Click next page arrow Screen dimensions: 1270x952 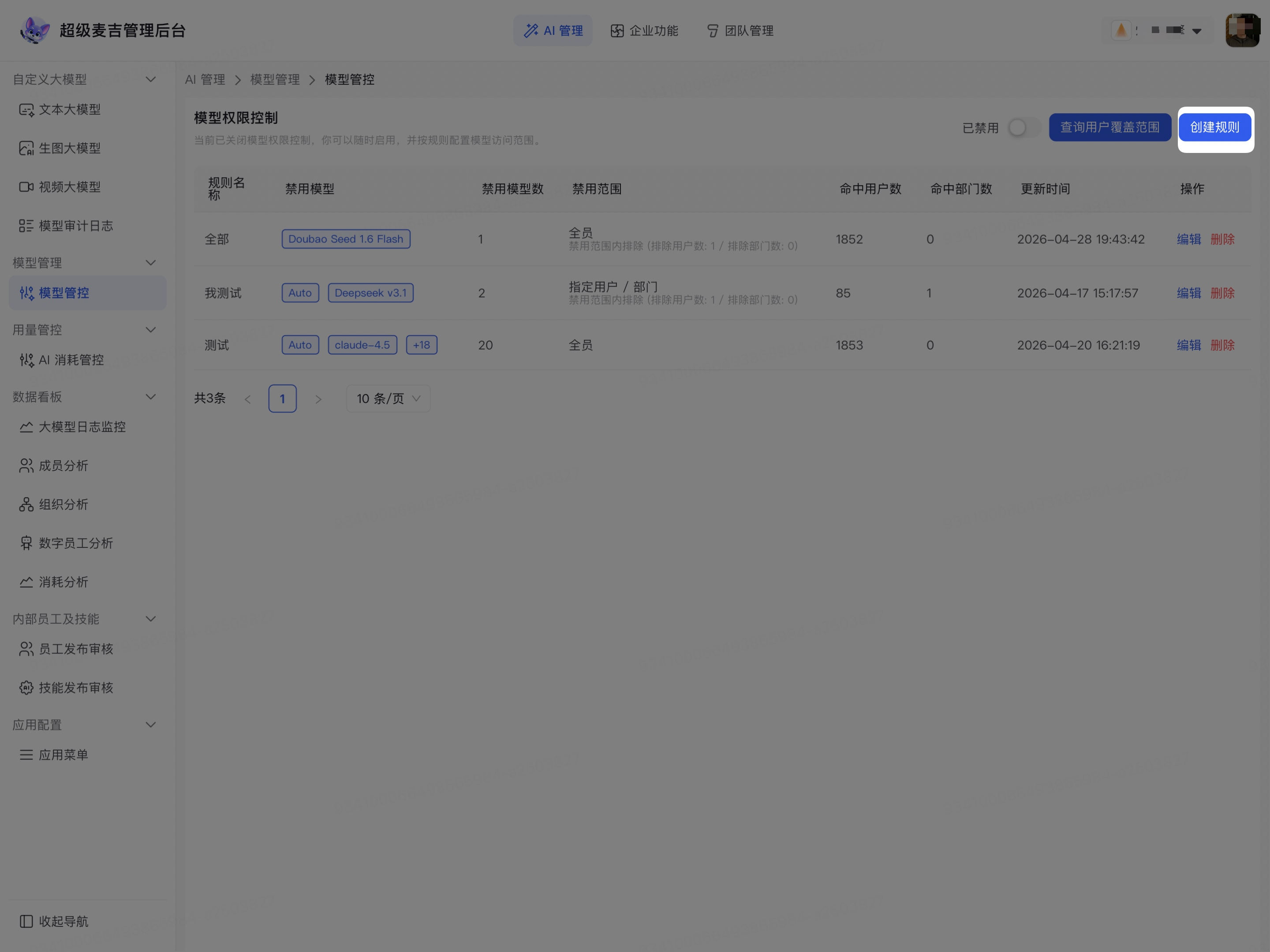tap(318, 399)
